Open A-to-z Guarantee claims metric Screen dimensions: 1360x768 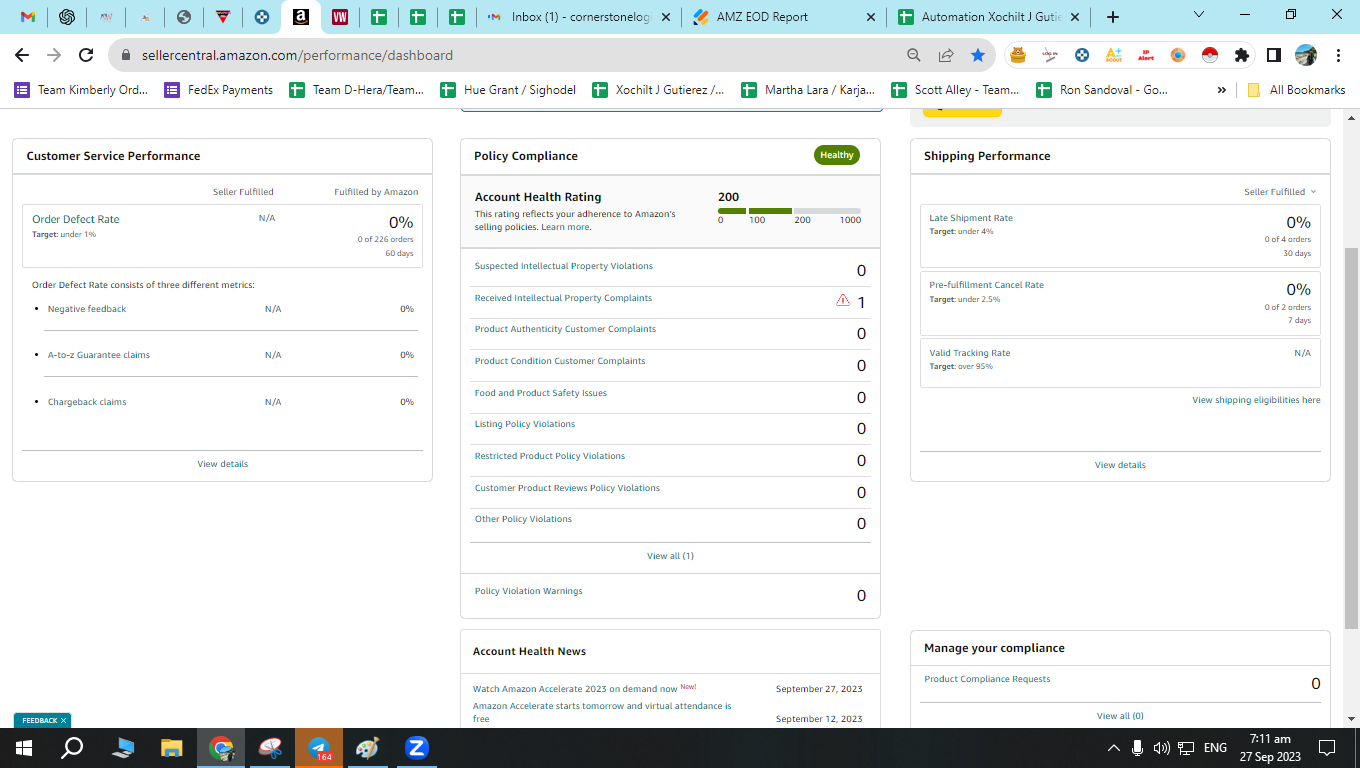(99, 355)
